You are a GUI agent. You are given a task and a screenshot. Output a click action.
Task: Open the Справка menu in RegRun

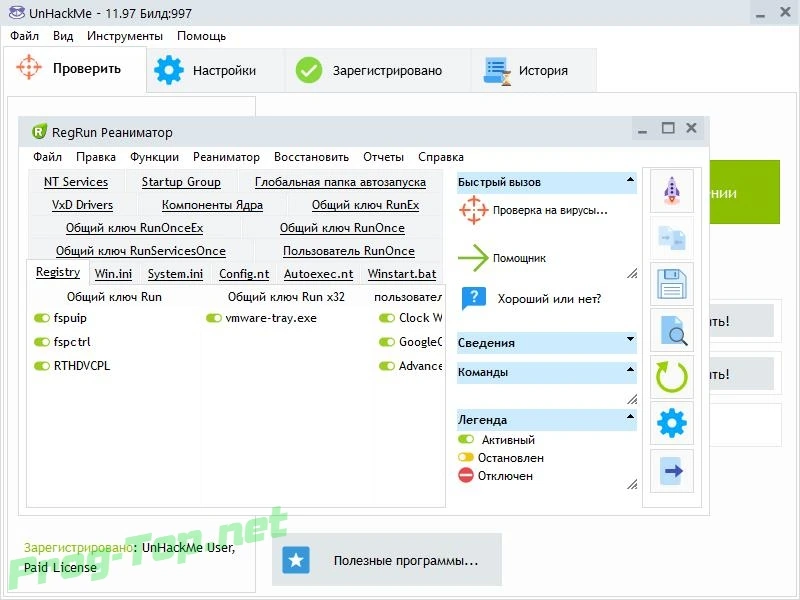point(441,157)
